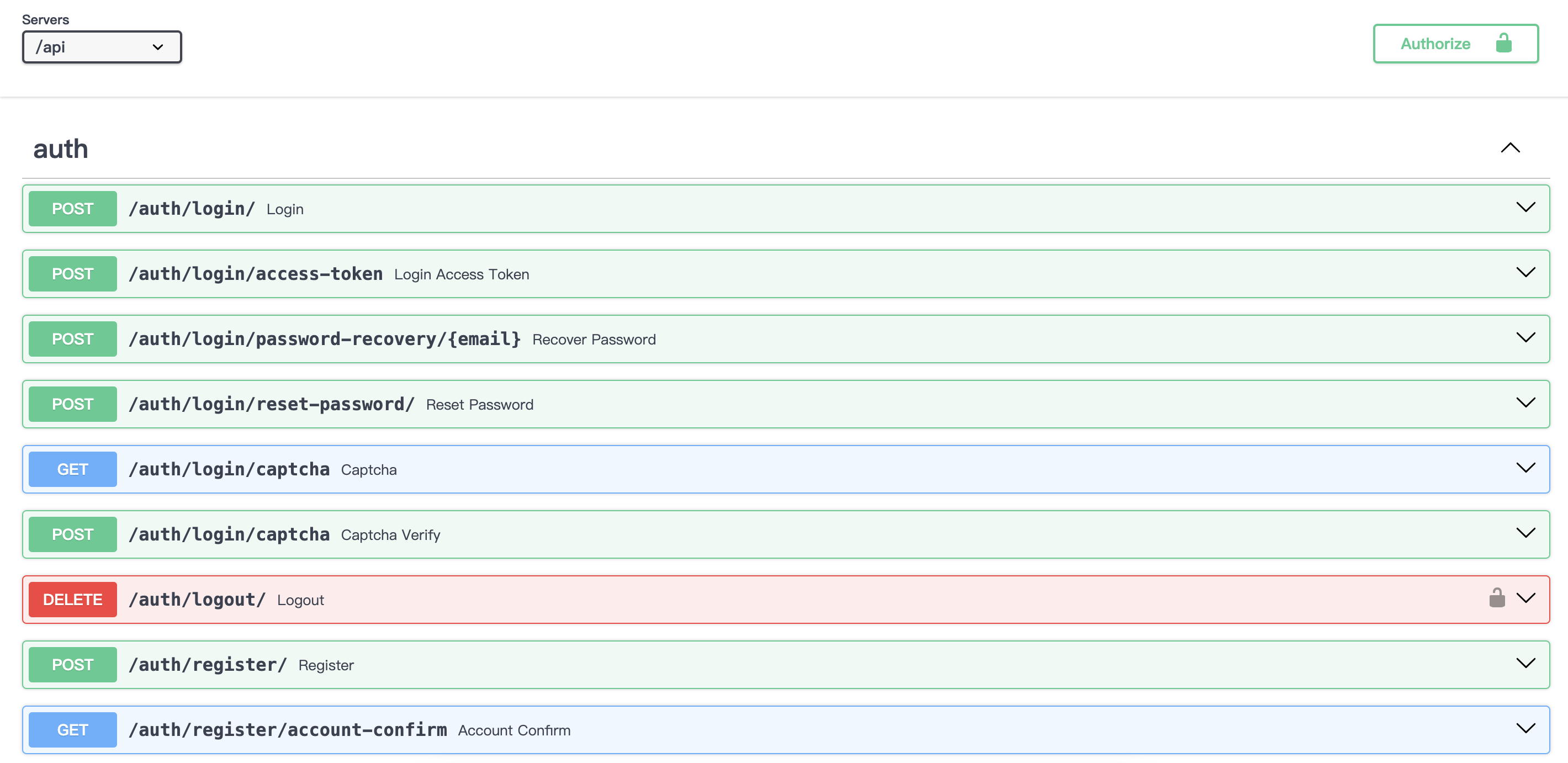
Task: Expand the GET Captcha endpoint chevron
Action: click(1525, 468)
